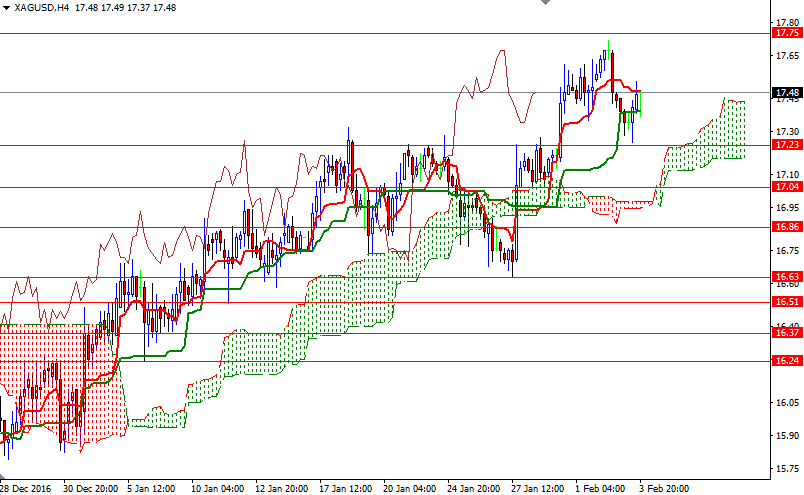Click the 27 Jan 12:00 time label
804x495 pixels.
click(x=538, y=488)
